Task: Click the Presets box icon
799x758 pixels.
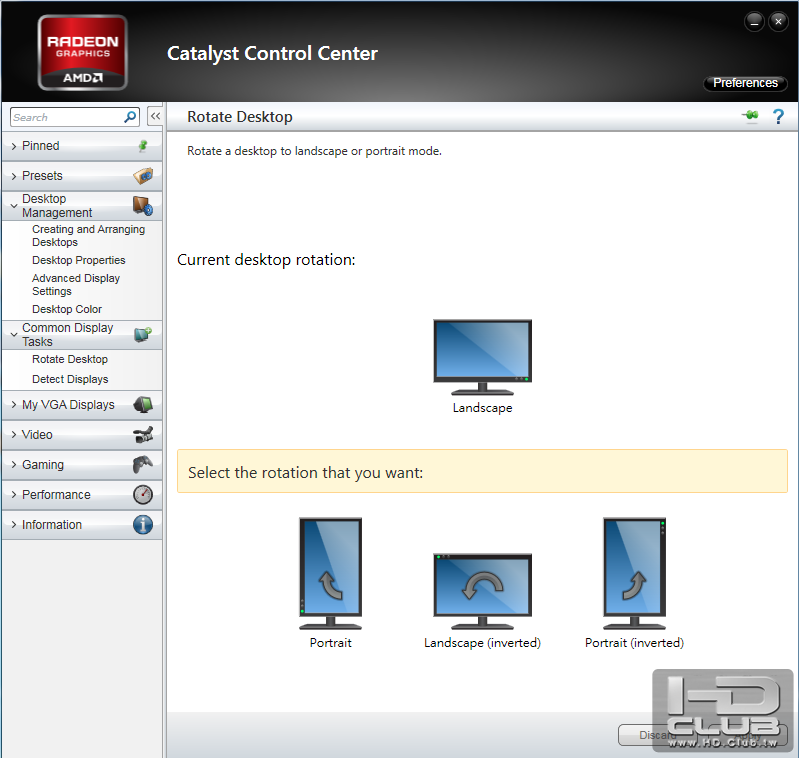Action: 143,176
